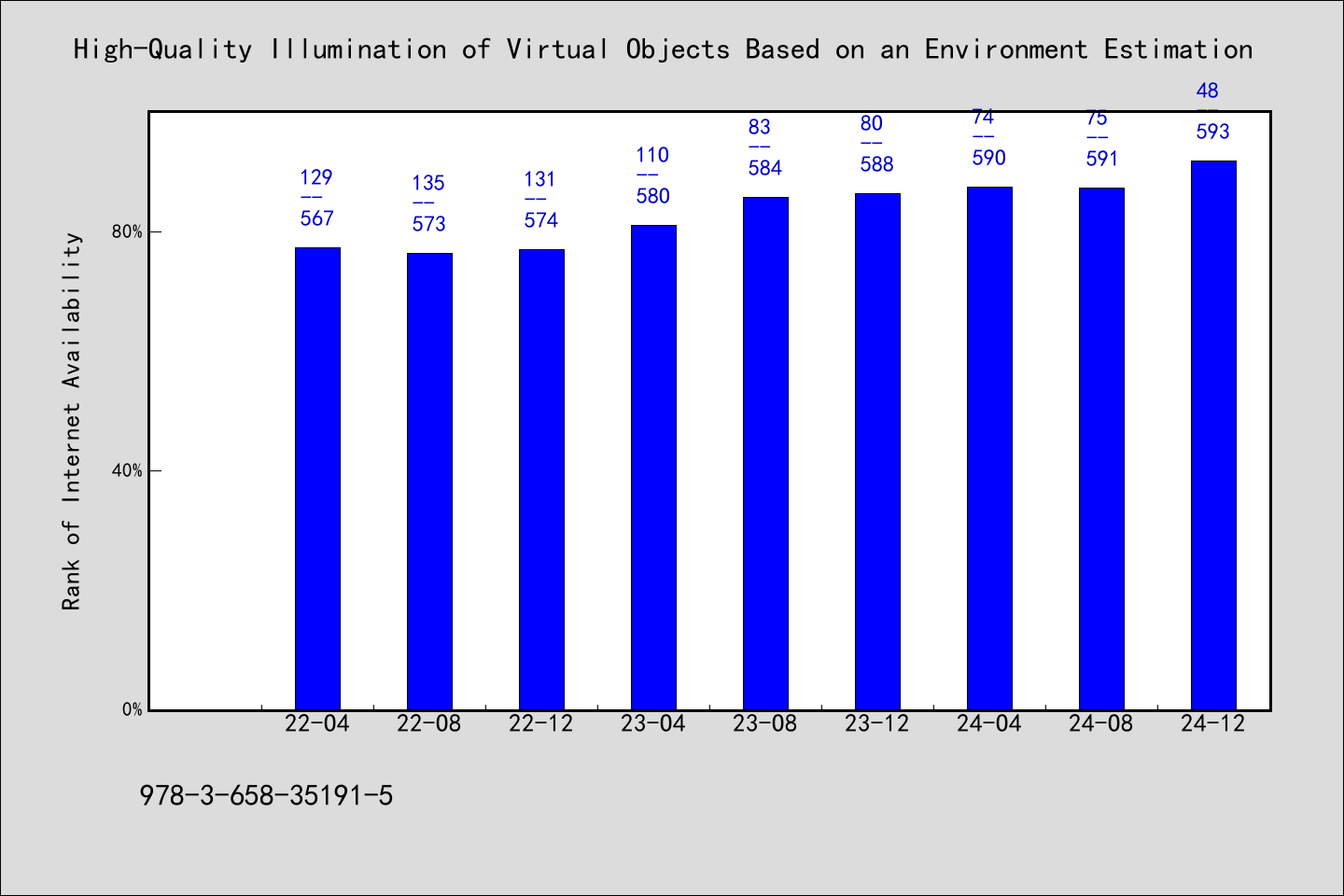This screenshot has width=1344, height=896.
Task: Click the rank value 48
Action: [1208, 91]
